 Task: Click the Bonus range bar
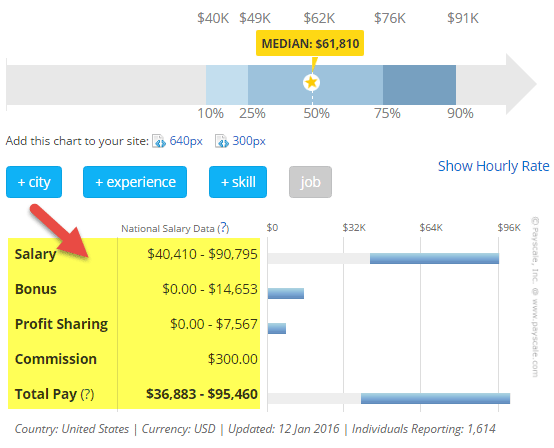(x=285, y=293)
